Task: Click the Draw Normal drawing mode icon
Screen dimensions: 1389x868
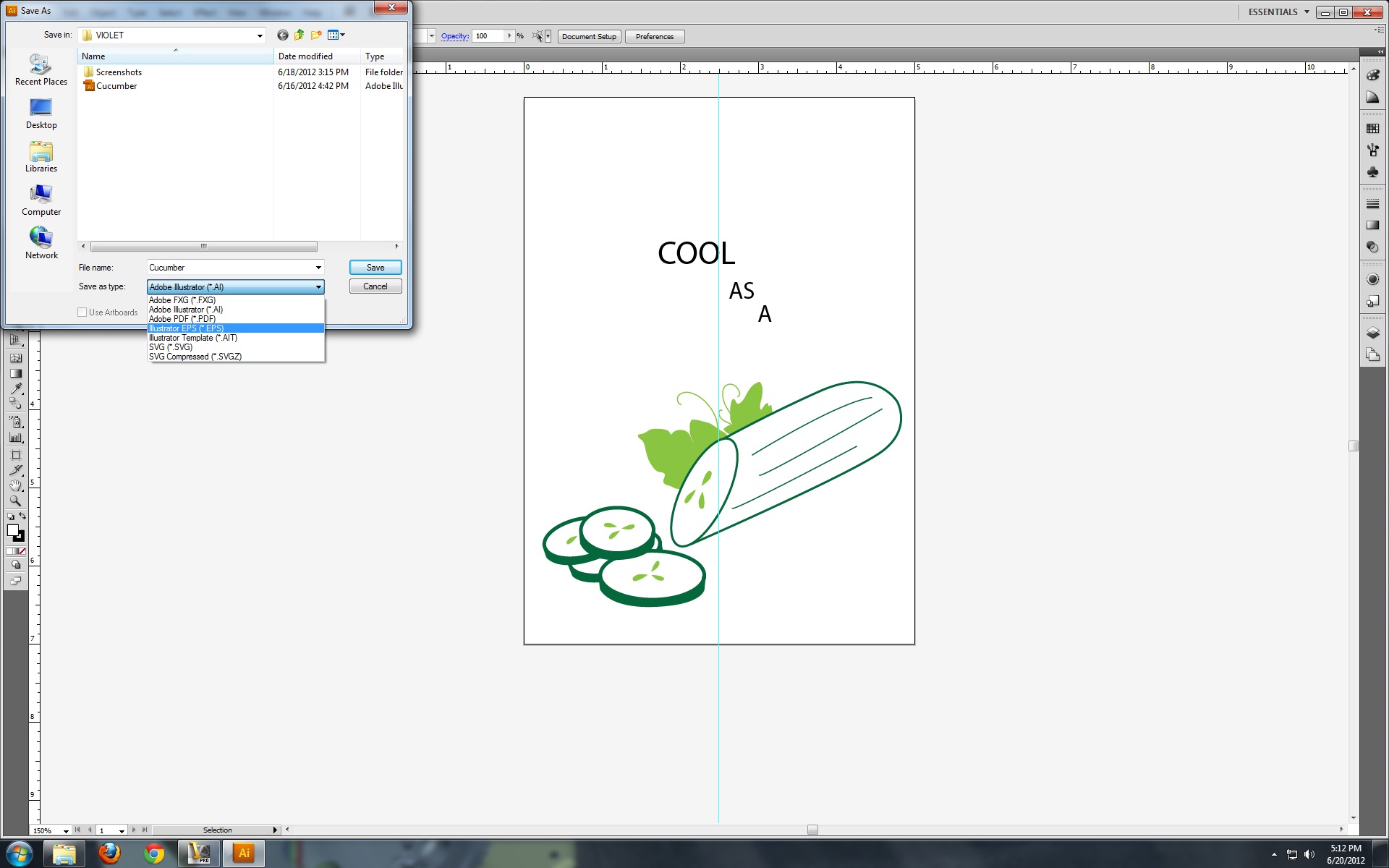Action: point(16,565)
